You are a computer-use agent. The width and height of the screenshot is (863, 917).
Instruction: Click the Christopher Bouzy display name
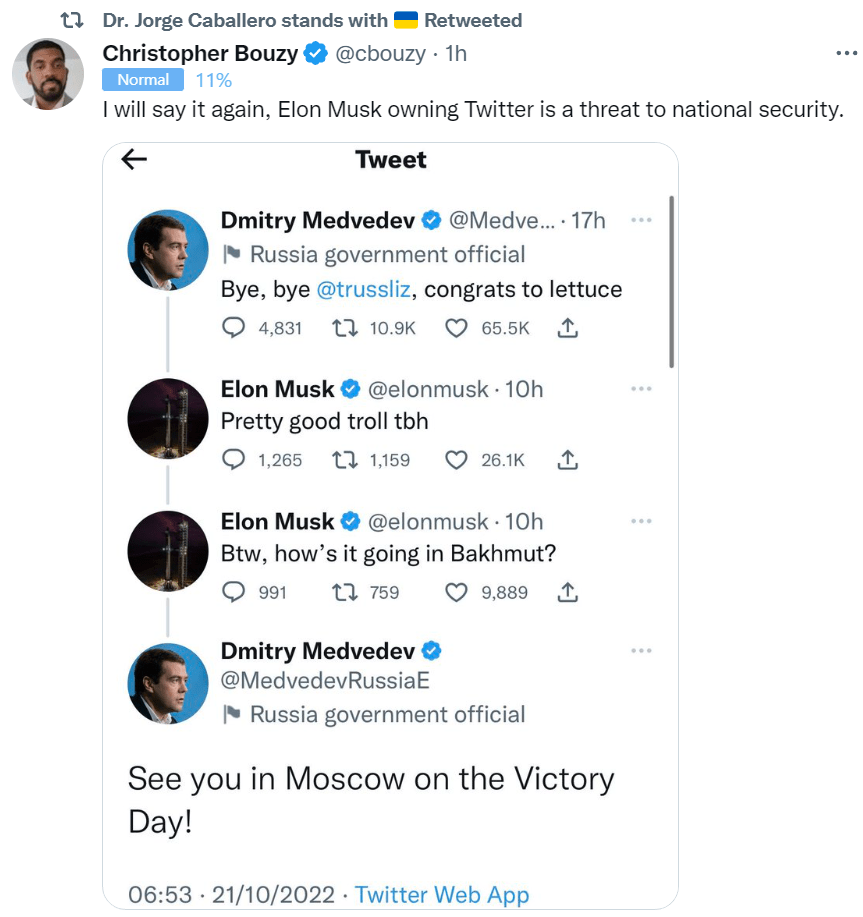200,53
